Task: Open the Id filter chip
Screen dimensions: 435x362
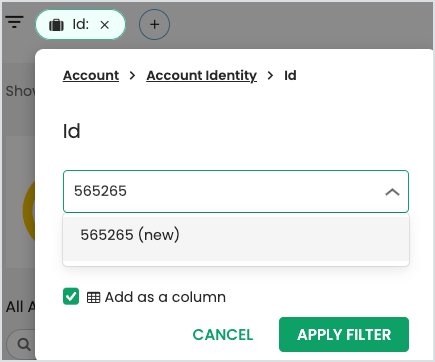Action: pos(81,25)
